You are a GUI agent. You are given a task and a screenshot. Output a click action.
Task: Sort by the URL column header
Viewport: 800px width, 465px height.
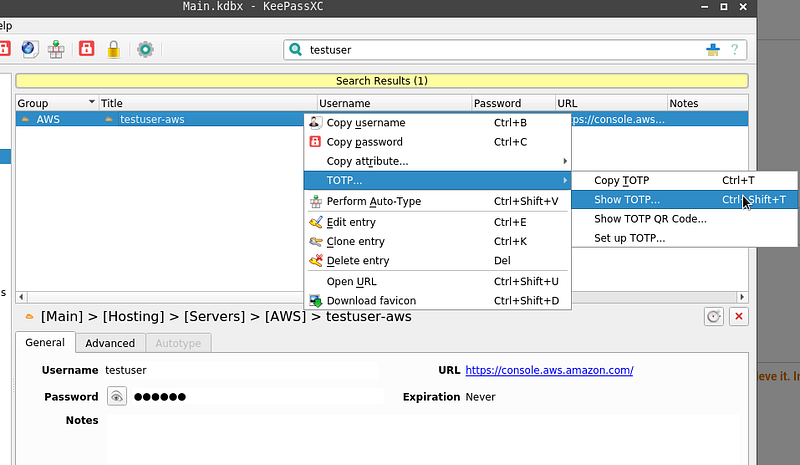tap(611, 103)
